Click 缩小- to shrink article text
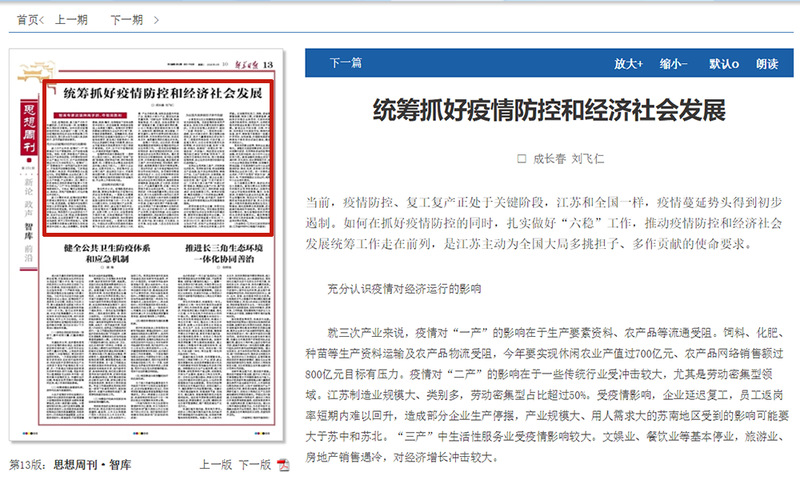The image size is (800, 480). pyautogui.click(x=673, y=64)
